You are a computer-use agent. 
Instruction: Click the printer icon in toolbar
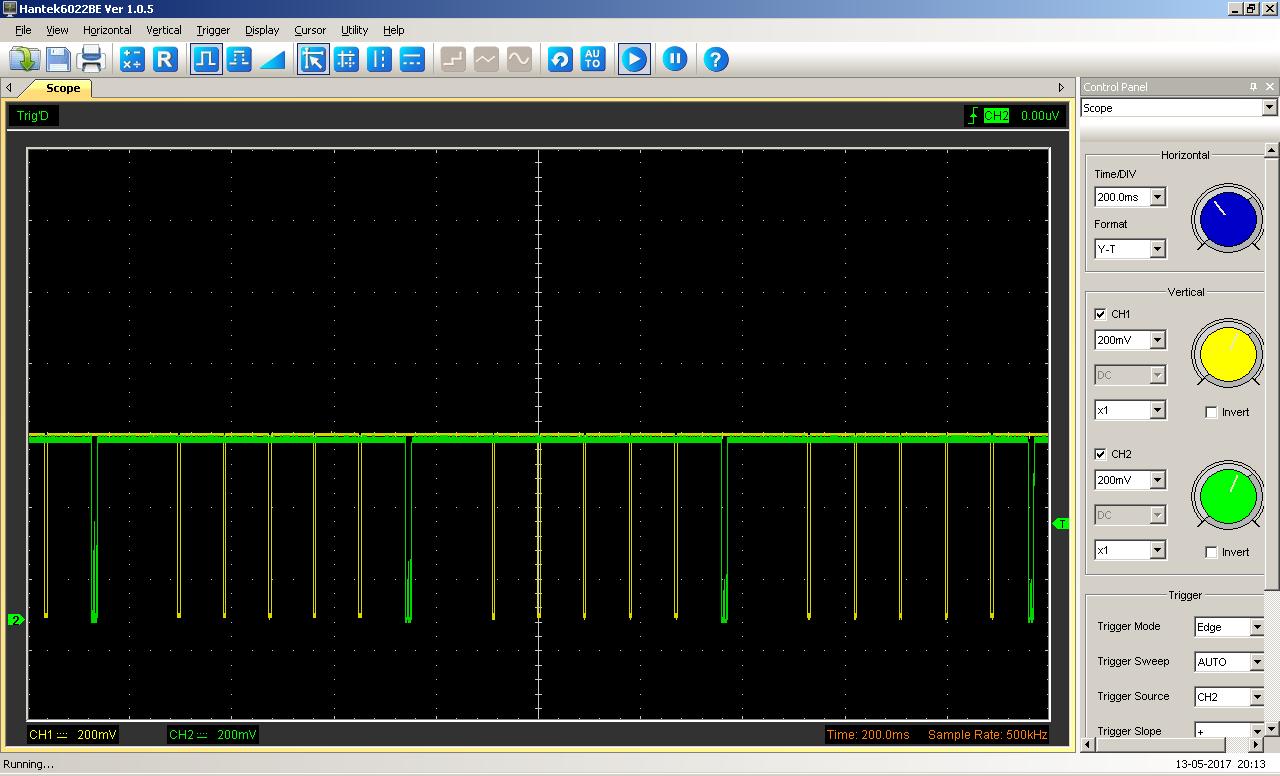click(x=91, y=59)
